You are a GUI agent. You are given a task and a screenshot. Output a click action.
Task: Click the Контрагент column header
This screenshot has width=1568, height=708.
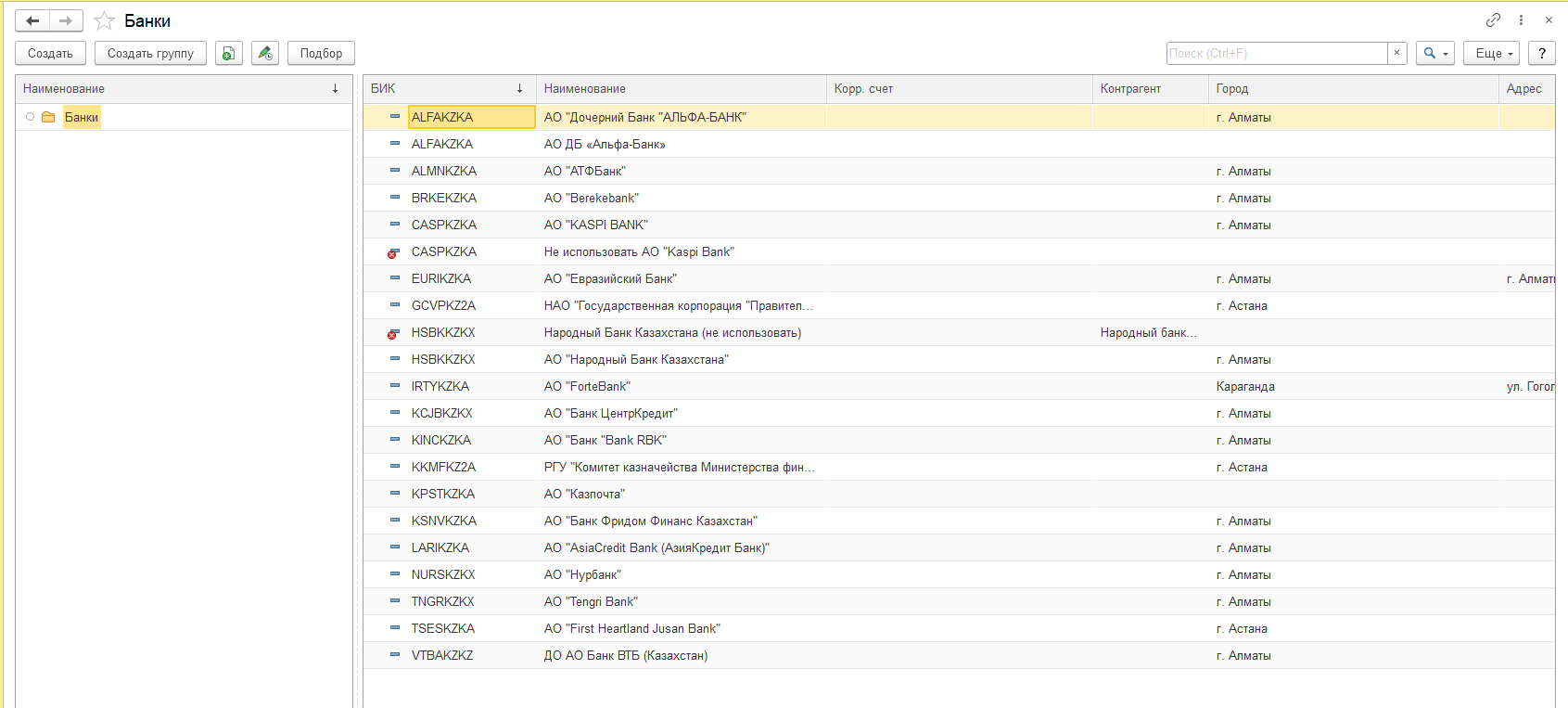coord(1151,89)
